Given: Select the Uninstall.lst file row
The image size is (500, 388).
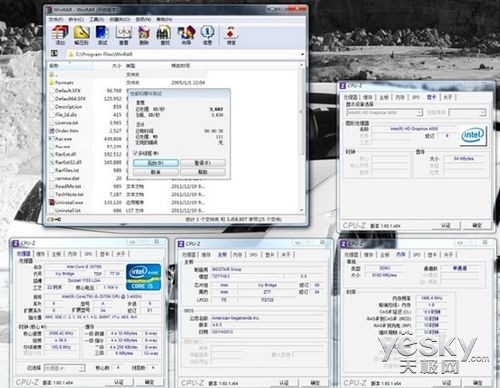Looking at the screenshot, I should pos(128,210).
